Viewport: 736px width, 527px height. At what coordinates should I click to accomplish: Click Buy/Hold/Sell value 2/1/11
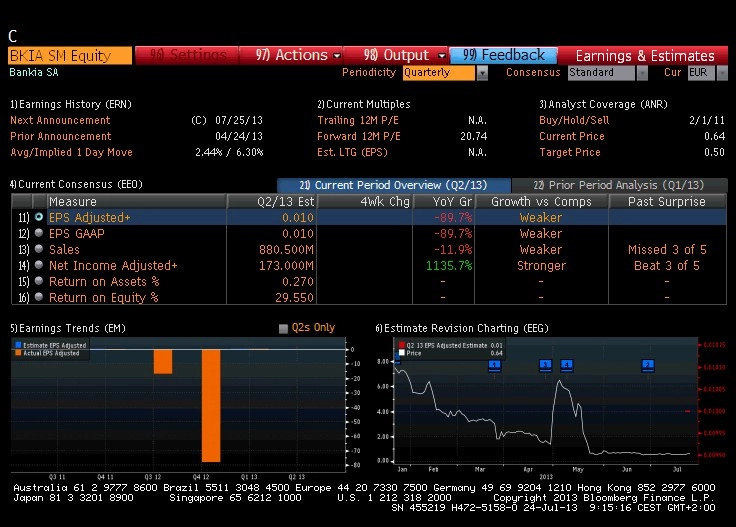tap(707, 120)
